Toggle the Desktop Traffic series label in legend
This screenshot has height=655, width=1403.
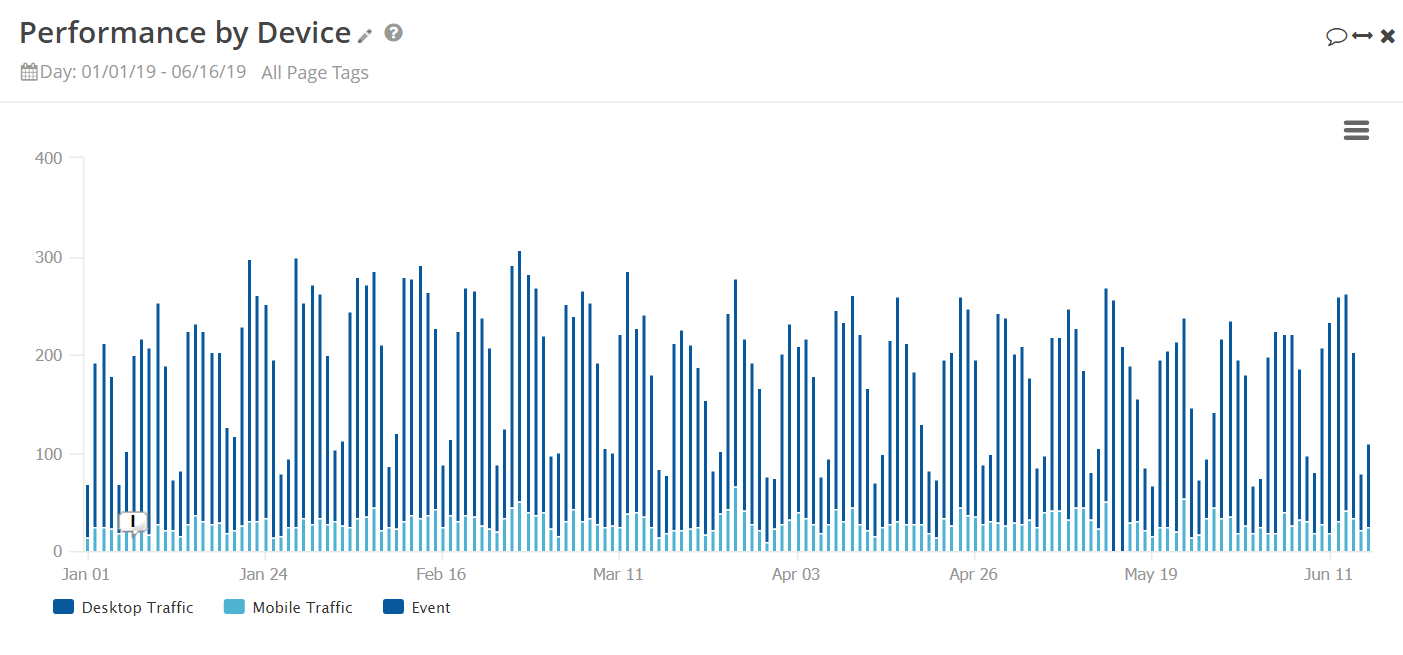138,607
